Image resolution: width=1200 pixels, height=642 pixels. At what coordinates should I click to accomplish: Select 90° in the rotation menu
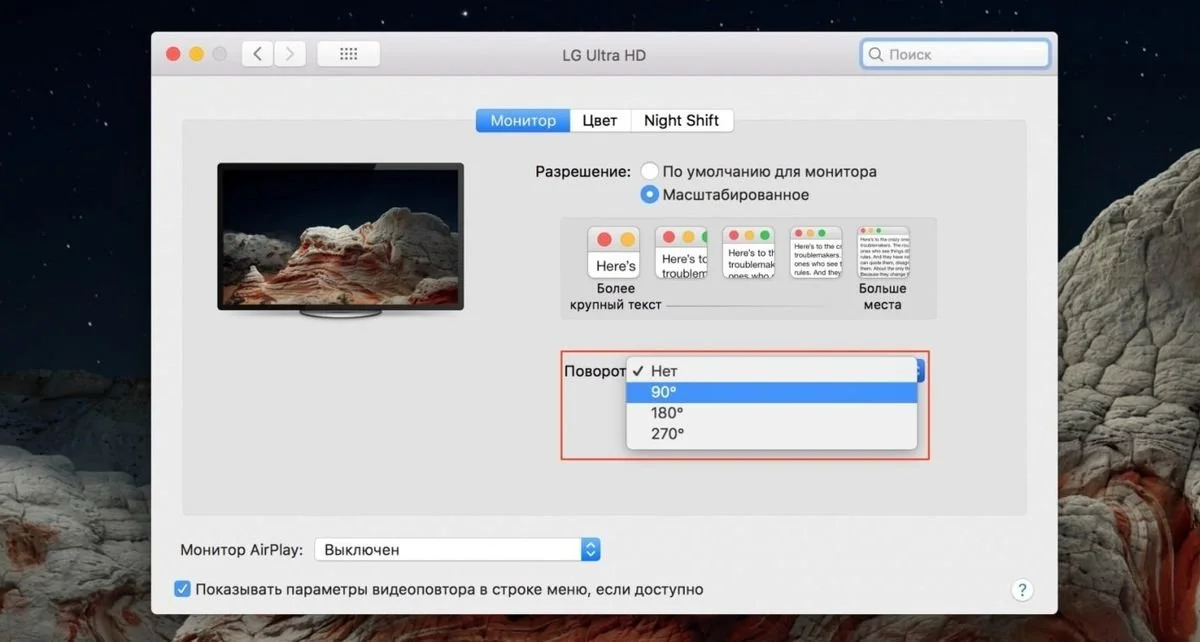[771, 392]
